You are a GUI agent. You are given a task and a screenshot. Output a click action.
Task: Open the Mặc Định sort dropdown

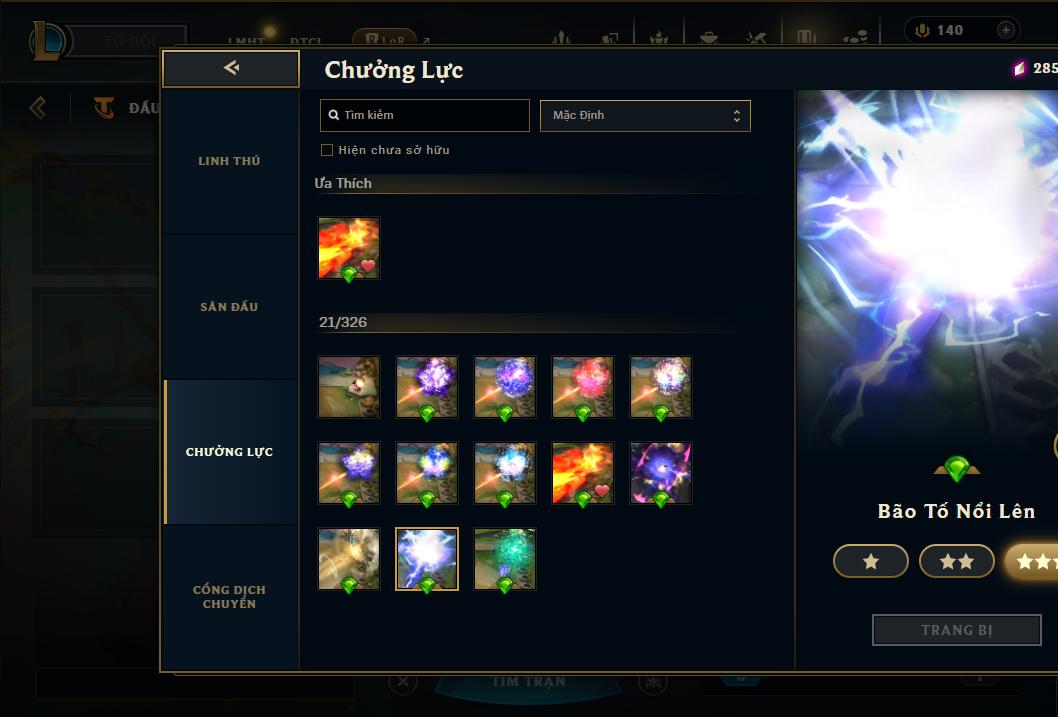pos(645,115)
